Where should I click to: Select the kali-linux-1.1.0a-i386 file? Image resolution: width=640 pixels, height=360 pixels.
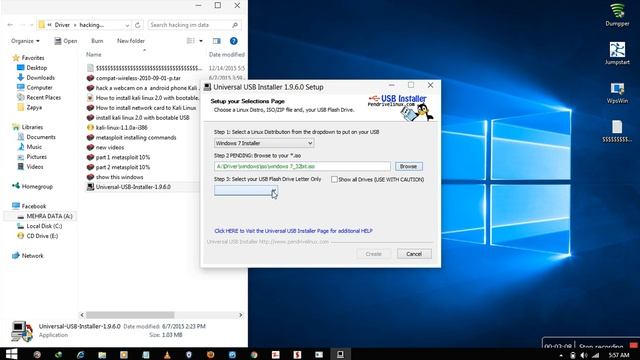click(122, 127)
